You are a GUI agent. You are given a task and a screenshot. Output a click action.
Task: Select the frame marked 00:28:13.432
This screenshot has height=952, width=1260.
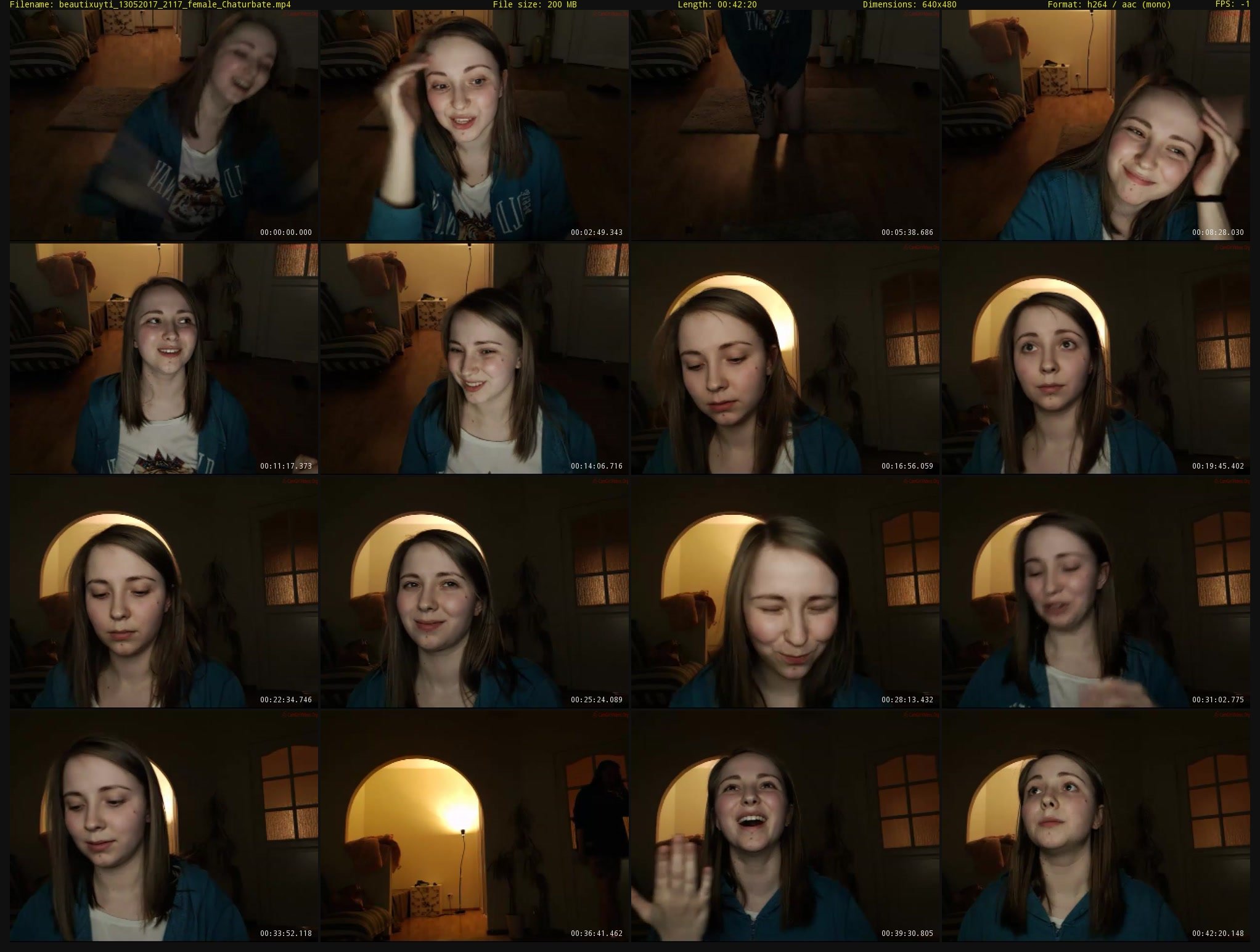785,592
